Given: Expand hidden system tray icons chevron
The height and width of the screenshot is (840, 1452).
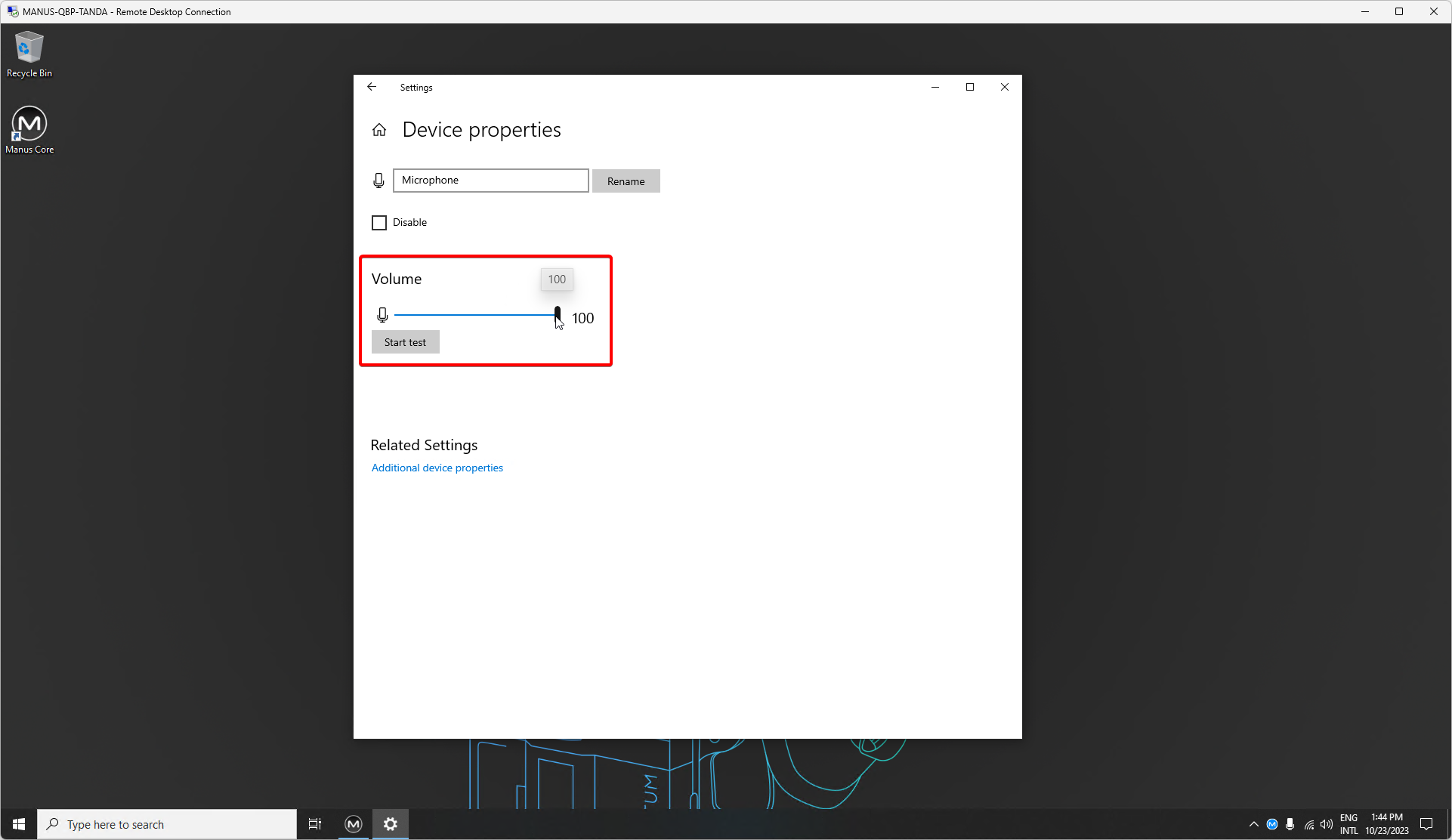Looking at the screenshot, I should click(1254, 824).
